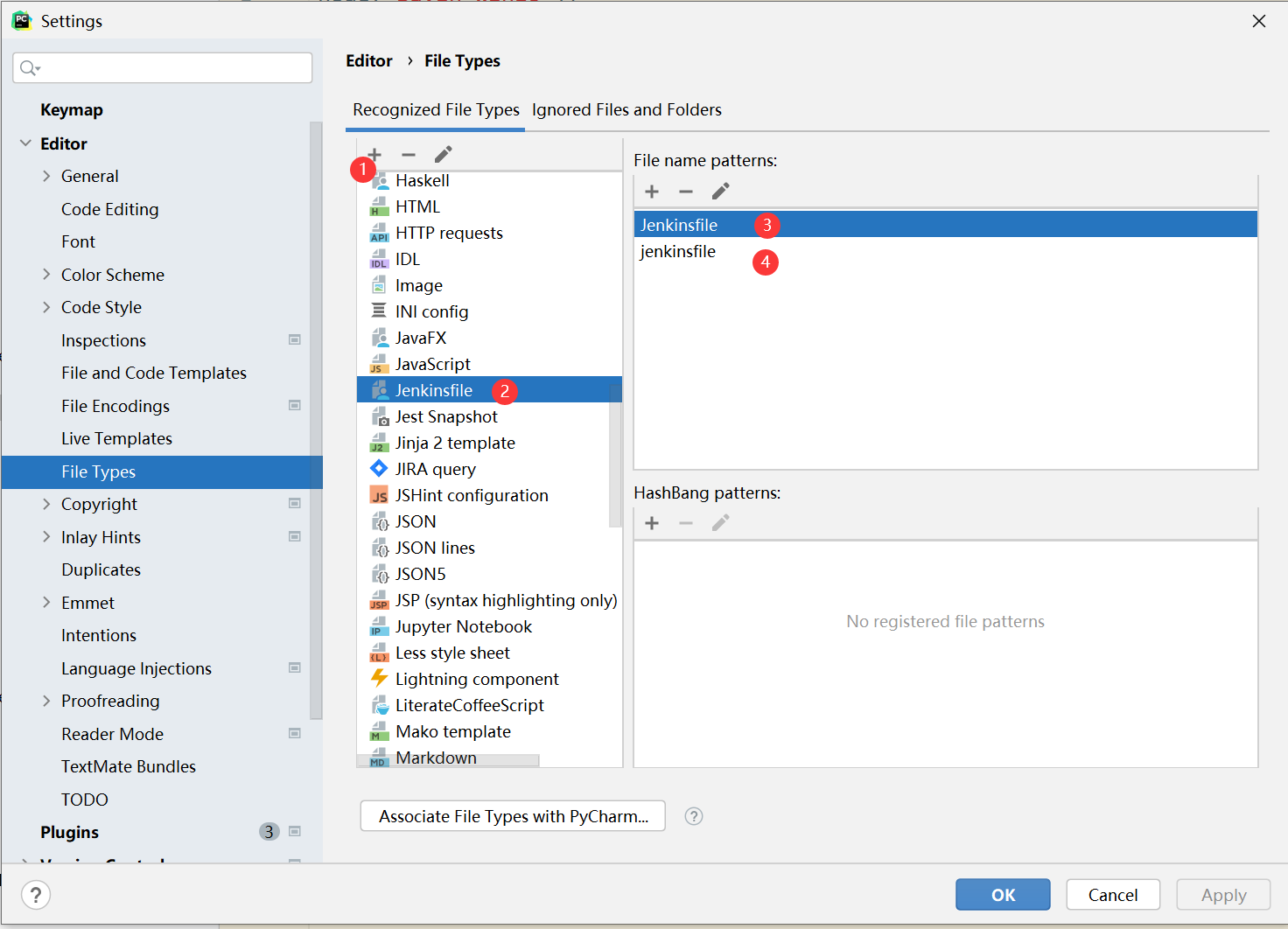
Task: Edit the selected file name pattern
Action: 720,192
